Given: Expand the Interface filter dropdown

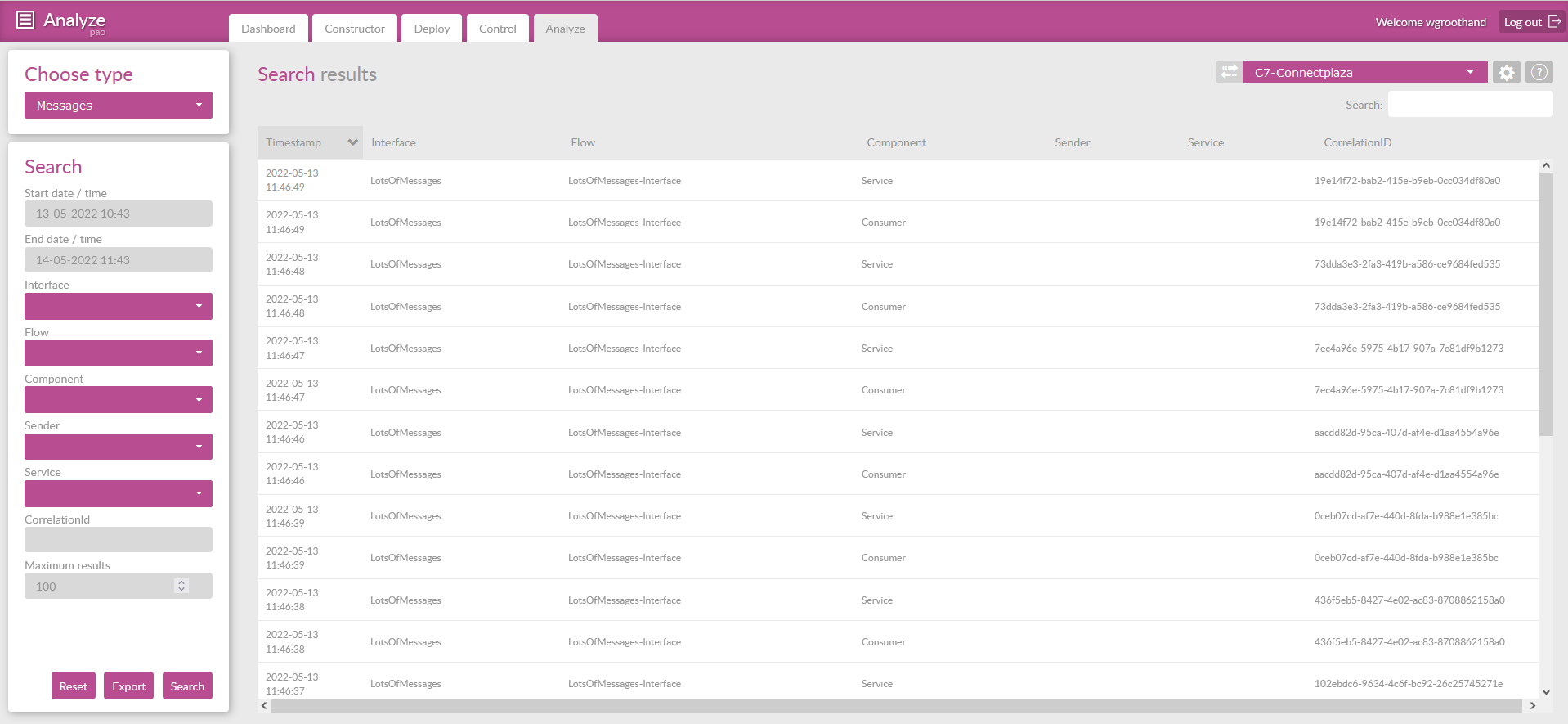Looking at the screenshot, I should [x=119, y=307].
